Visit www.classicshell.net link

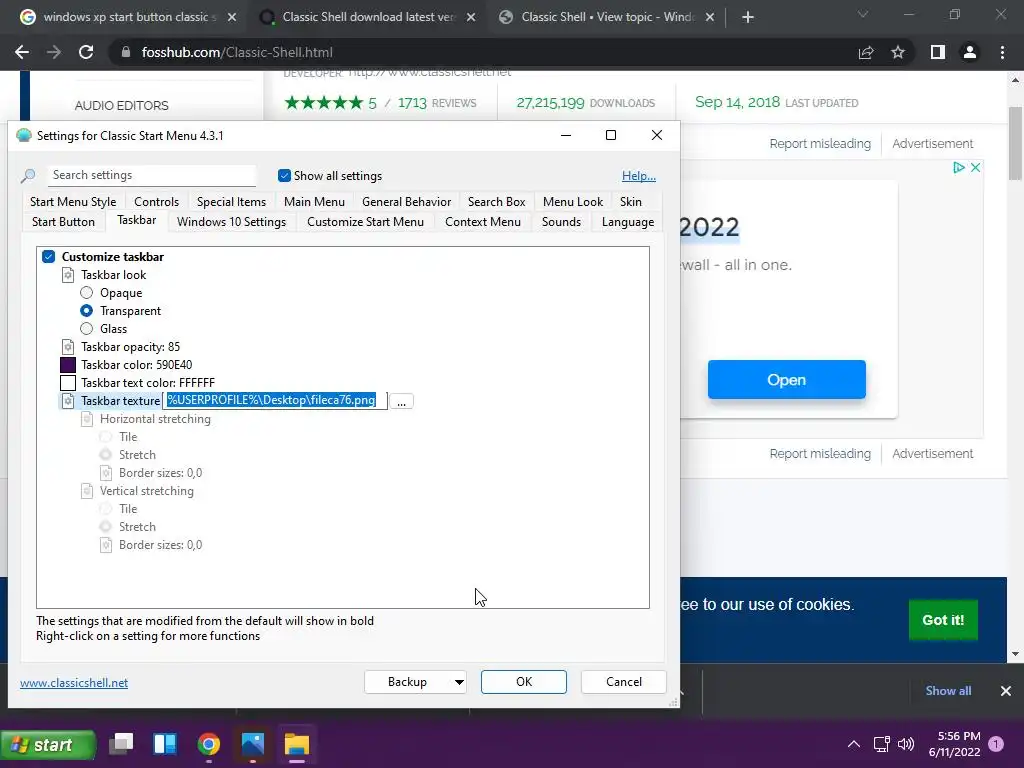pyautogui.click(x=74, y=682)
